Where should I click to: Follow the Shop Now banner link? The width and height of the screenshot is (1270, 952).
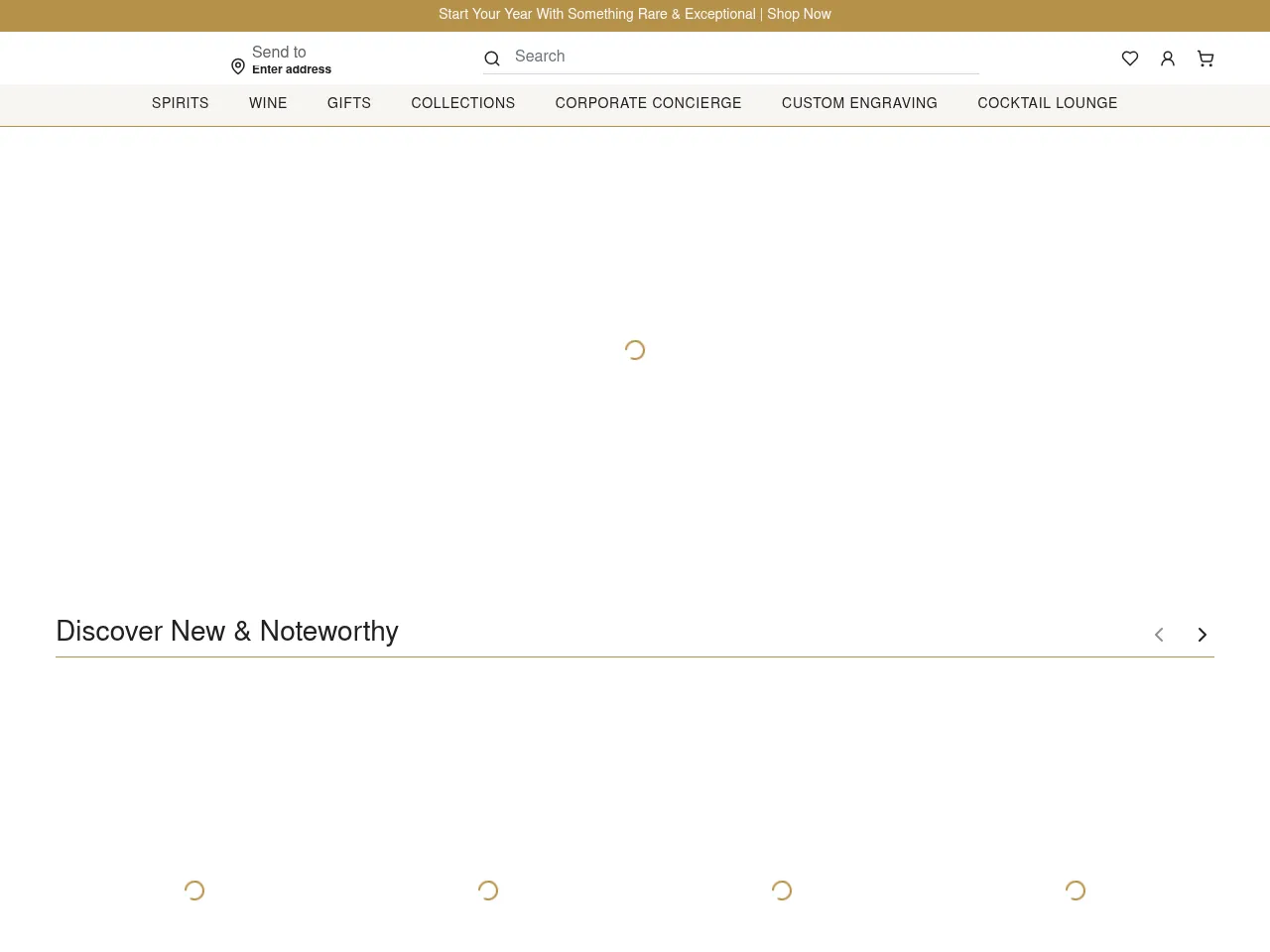tap(799, 14)
